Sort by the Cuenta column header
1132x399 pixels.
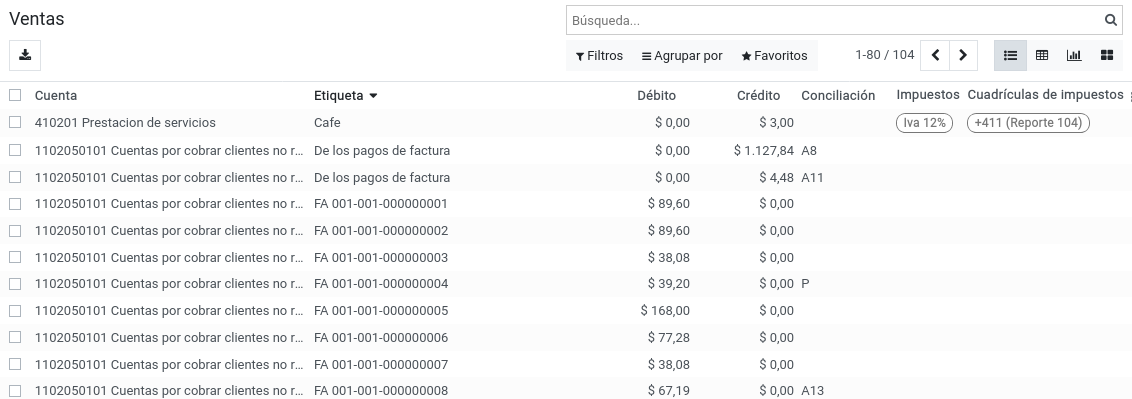tap(56, 95)
